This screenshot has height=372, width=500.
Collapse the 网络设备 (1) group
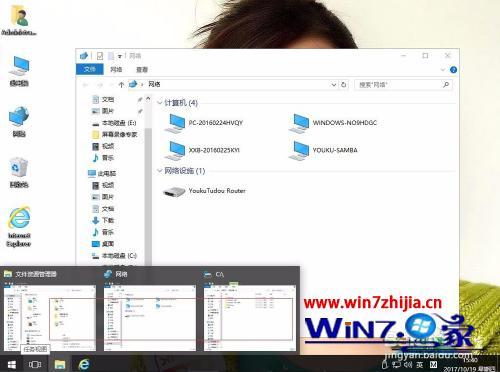pyautogui.click(x=159, y=171)
